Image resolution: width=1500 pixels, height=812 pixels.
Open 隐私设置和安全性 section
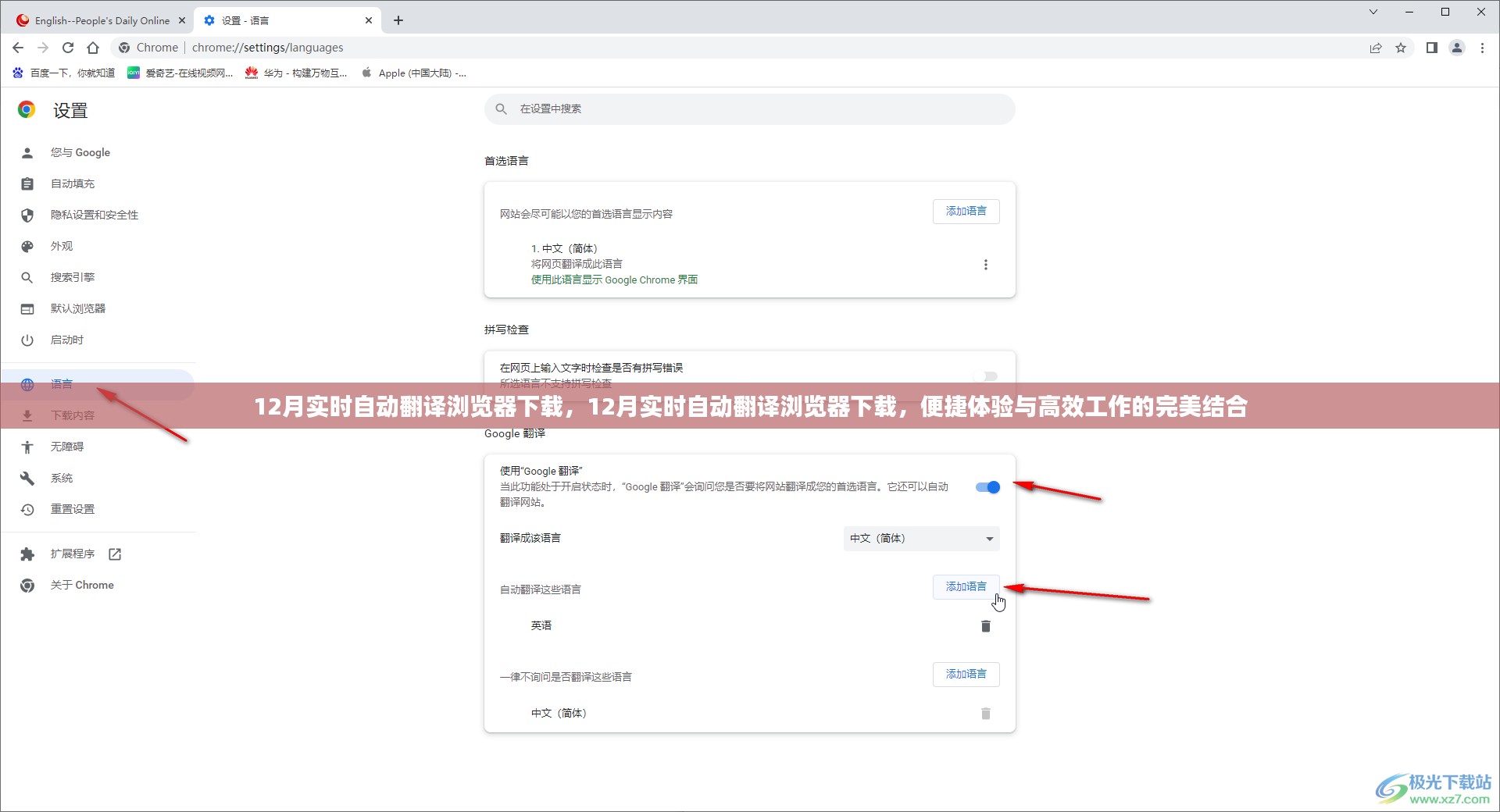(95, 215)
